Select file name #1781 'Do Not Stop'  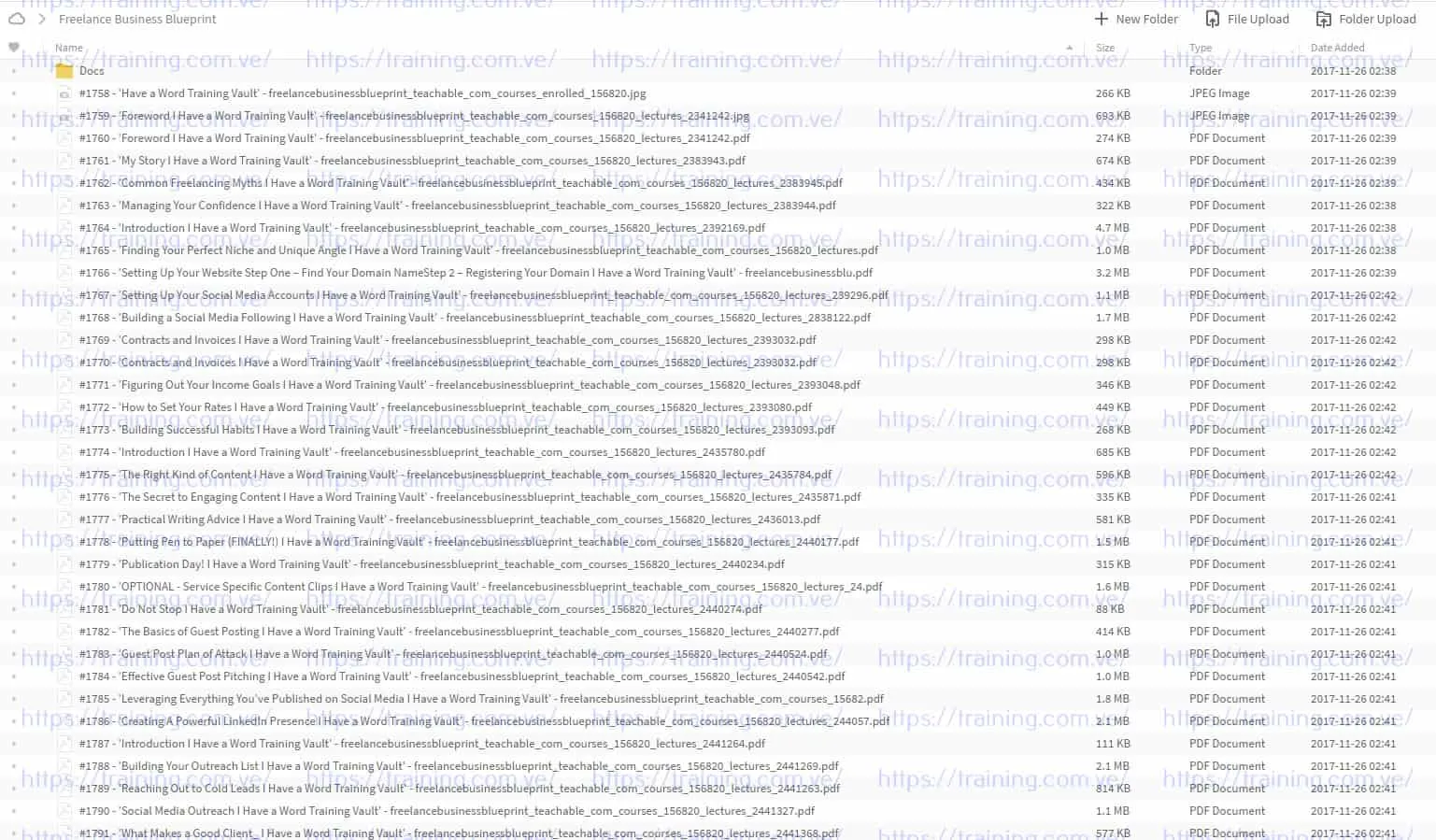pos(420,609)
